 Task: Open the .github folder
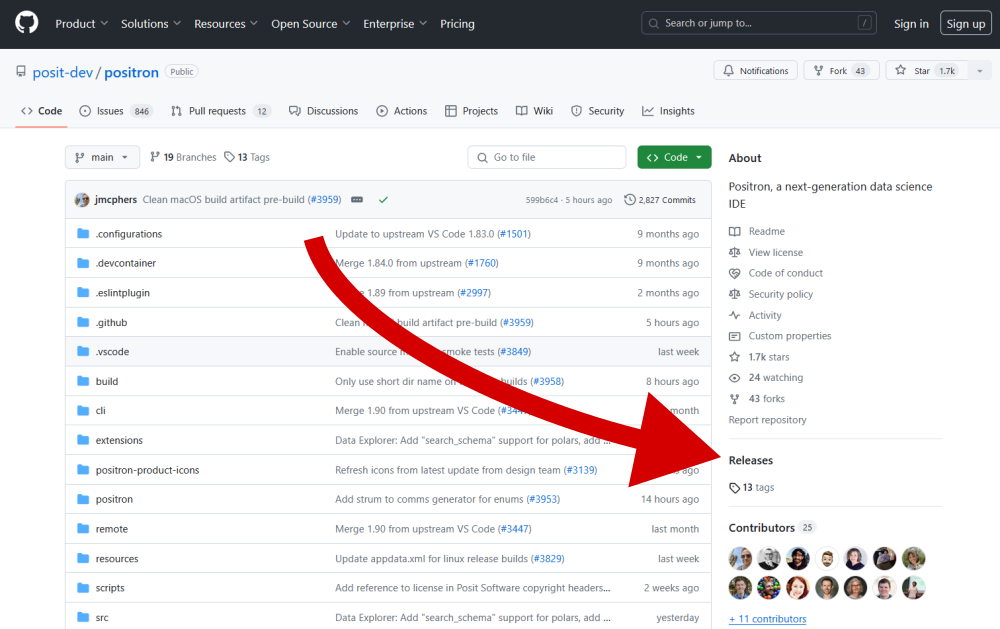tap(111, 322)
